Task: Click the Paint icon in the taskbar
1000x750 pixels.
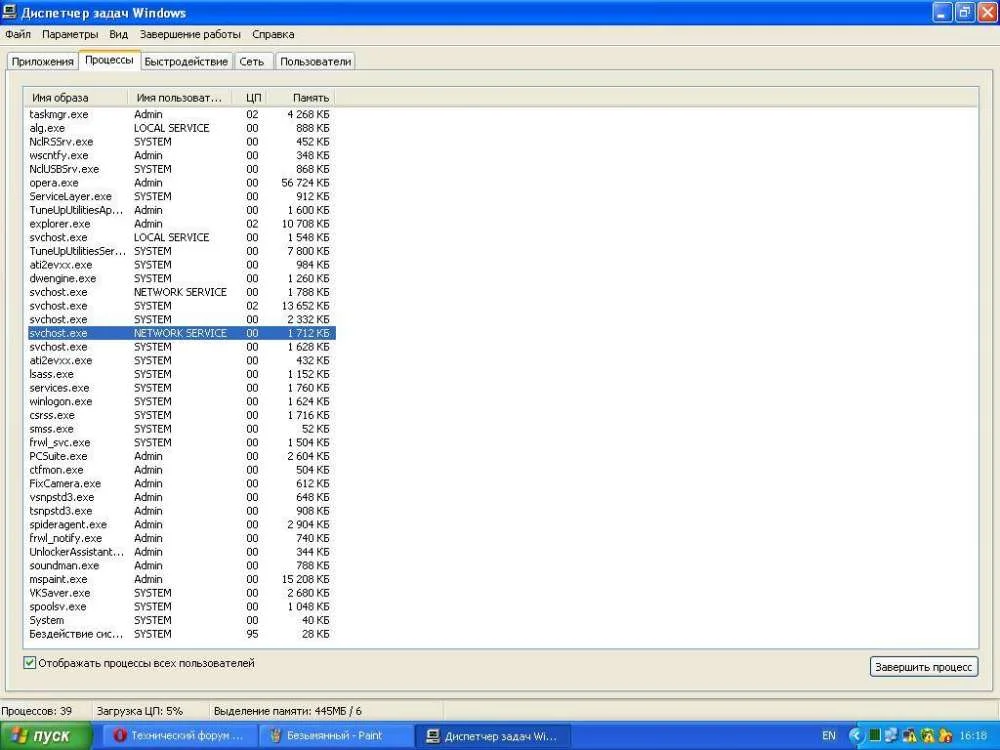Action: tap(275, 735)
